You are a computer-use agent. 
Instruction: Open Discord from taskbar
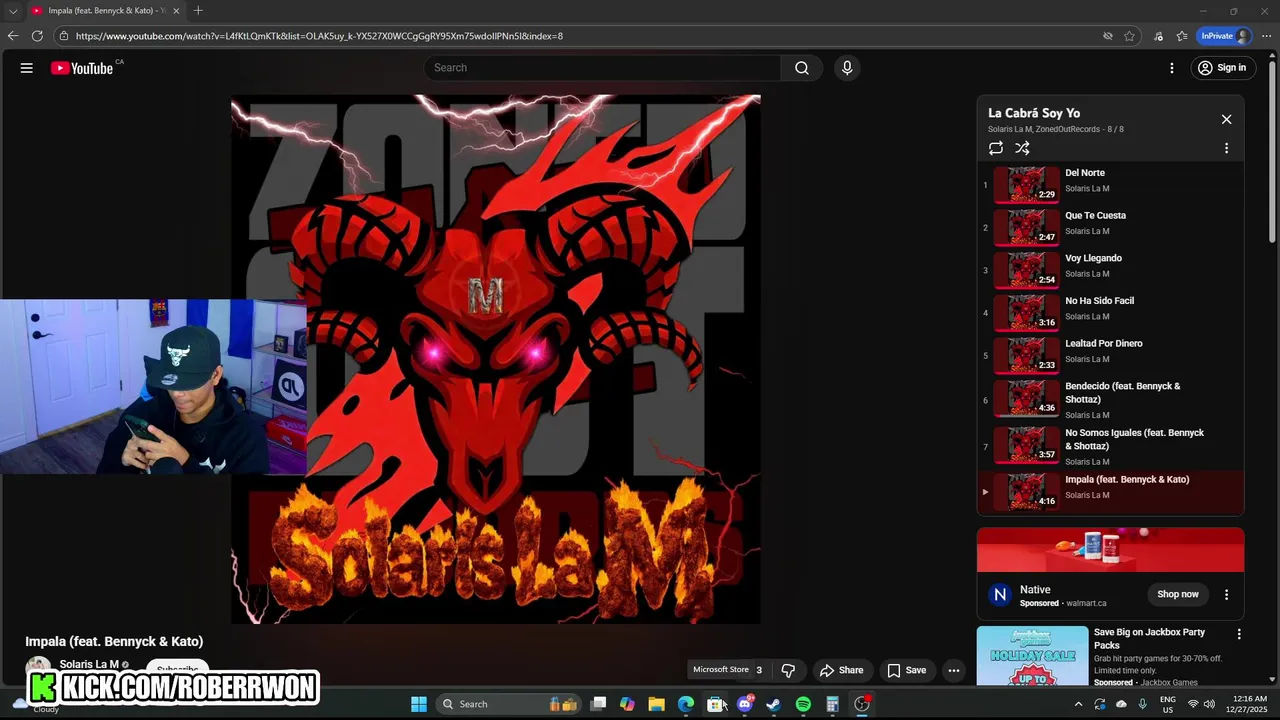click(x=744, y=704)
